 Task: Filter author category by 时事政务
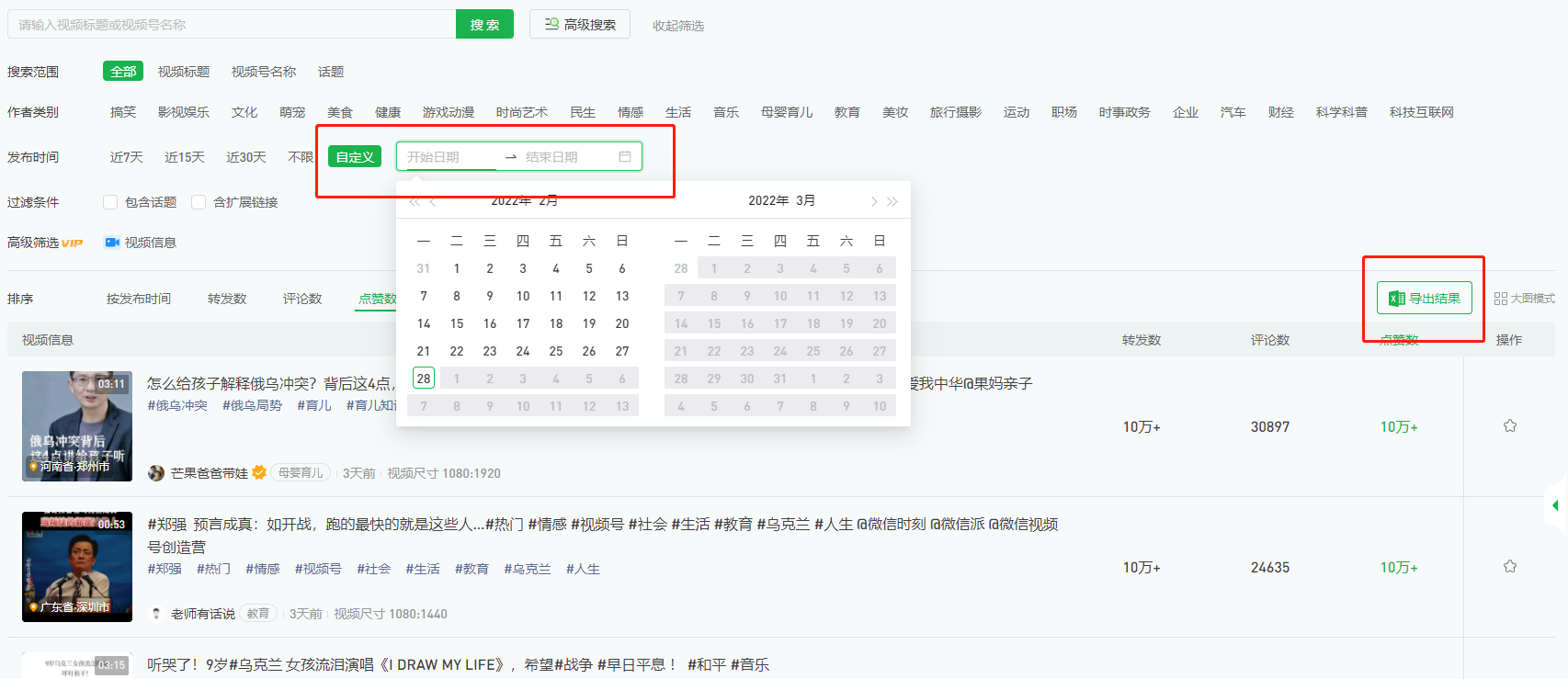coord(1125,112)
